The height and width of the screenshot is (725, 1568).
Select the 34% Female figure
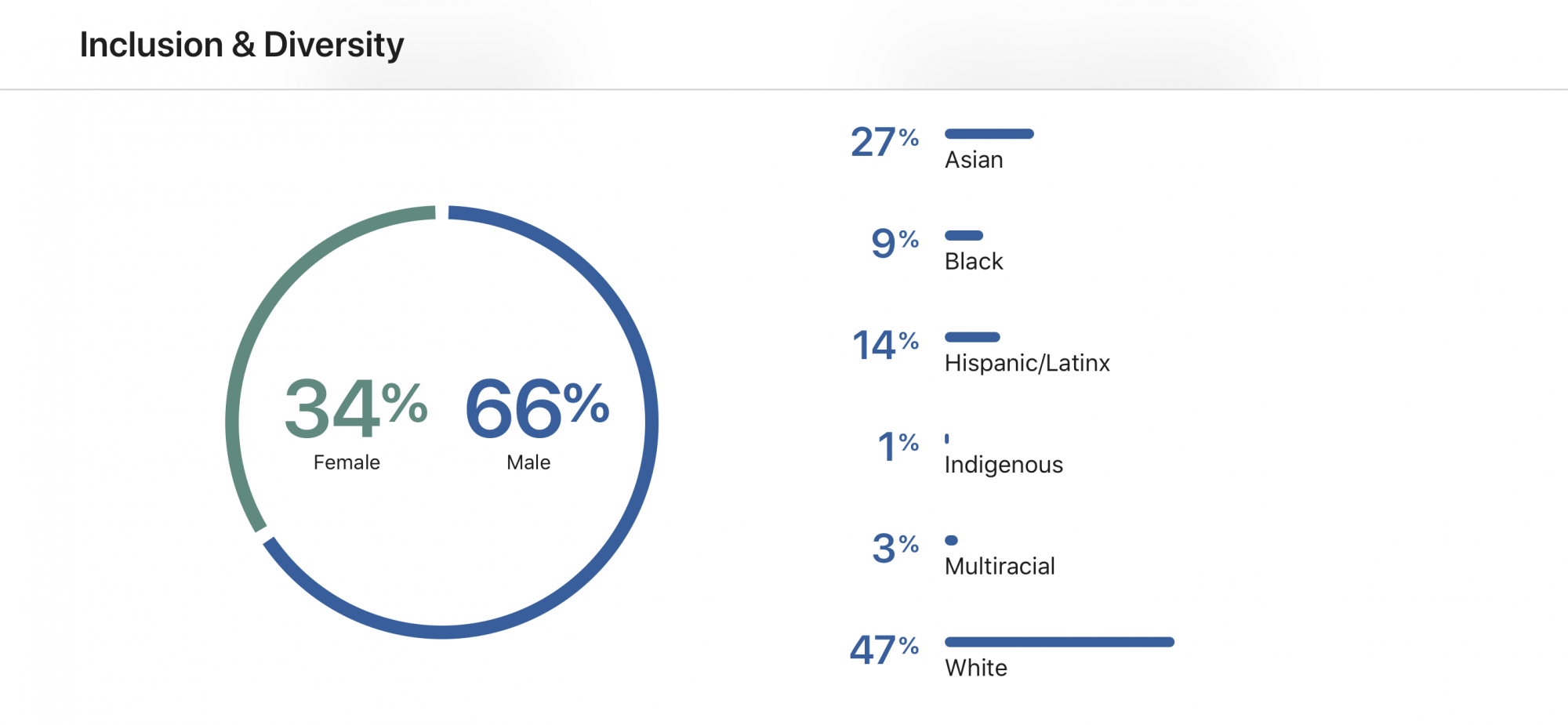tap(356, 408)
